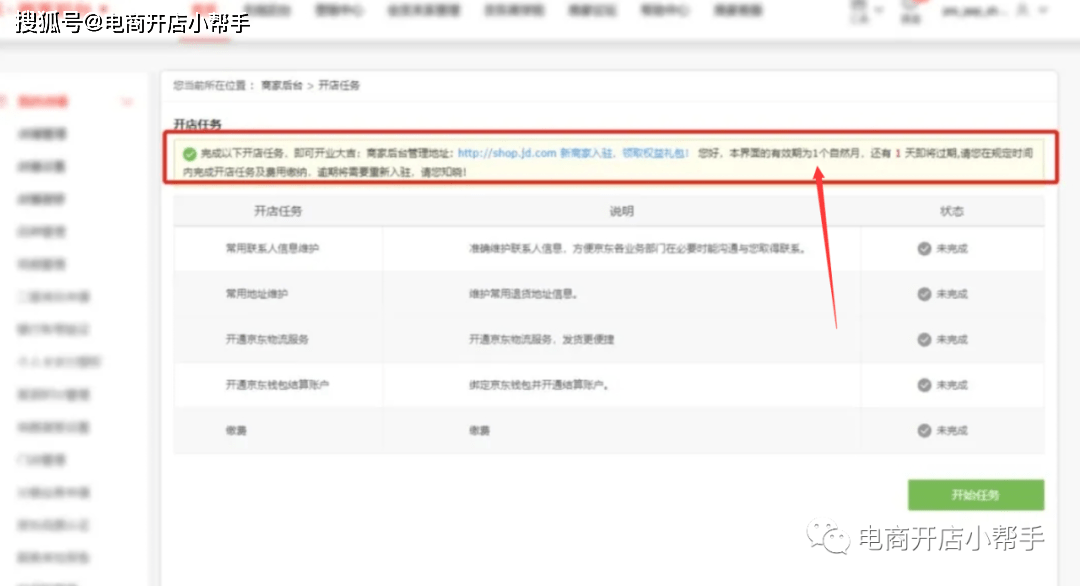Click status icon for 开通京东钱包结算账户 row
This screenshot has width=1080, height=586.
coord(924,385)
